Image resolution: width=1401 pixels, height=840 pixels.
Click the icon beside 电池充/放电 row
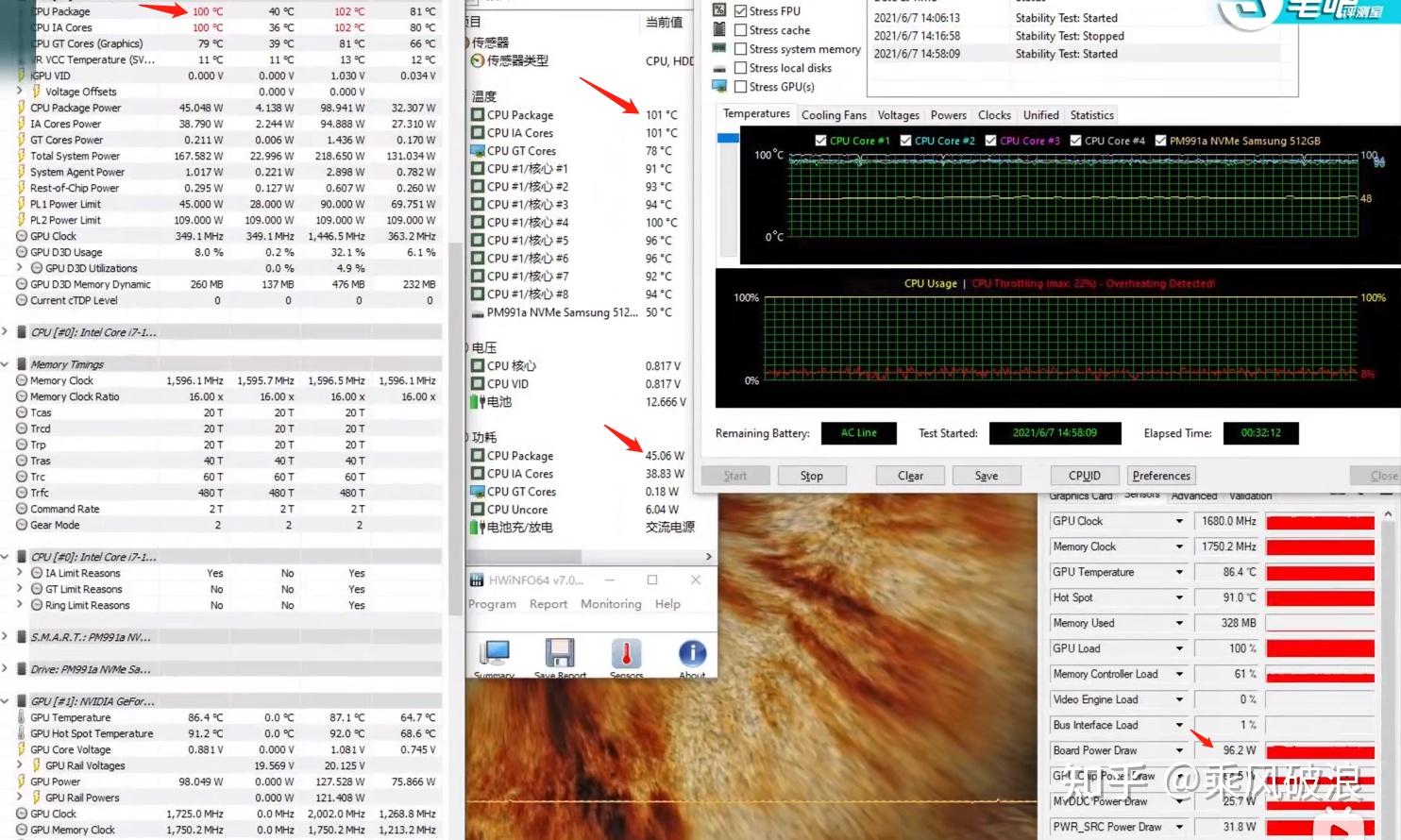478,528
